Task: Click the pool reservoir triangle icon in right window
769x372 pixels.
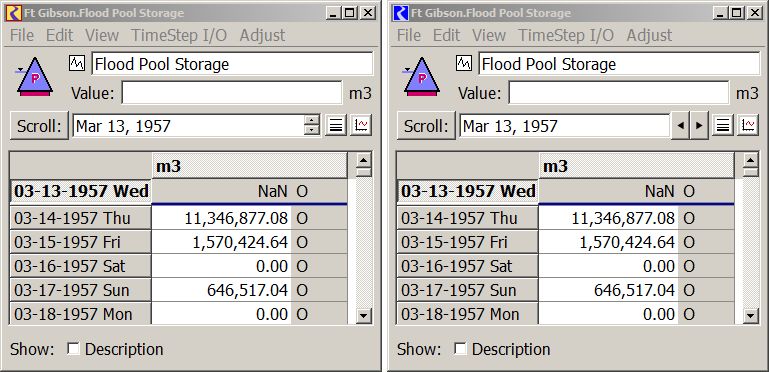Action: [x=421, y=76]
